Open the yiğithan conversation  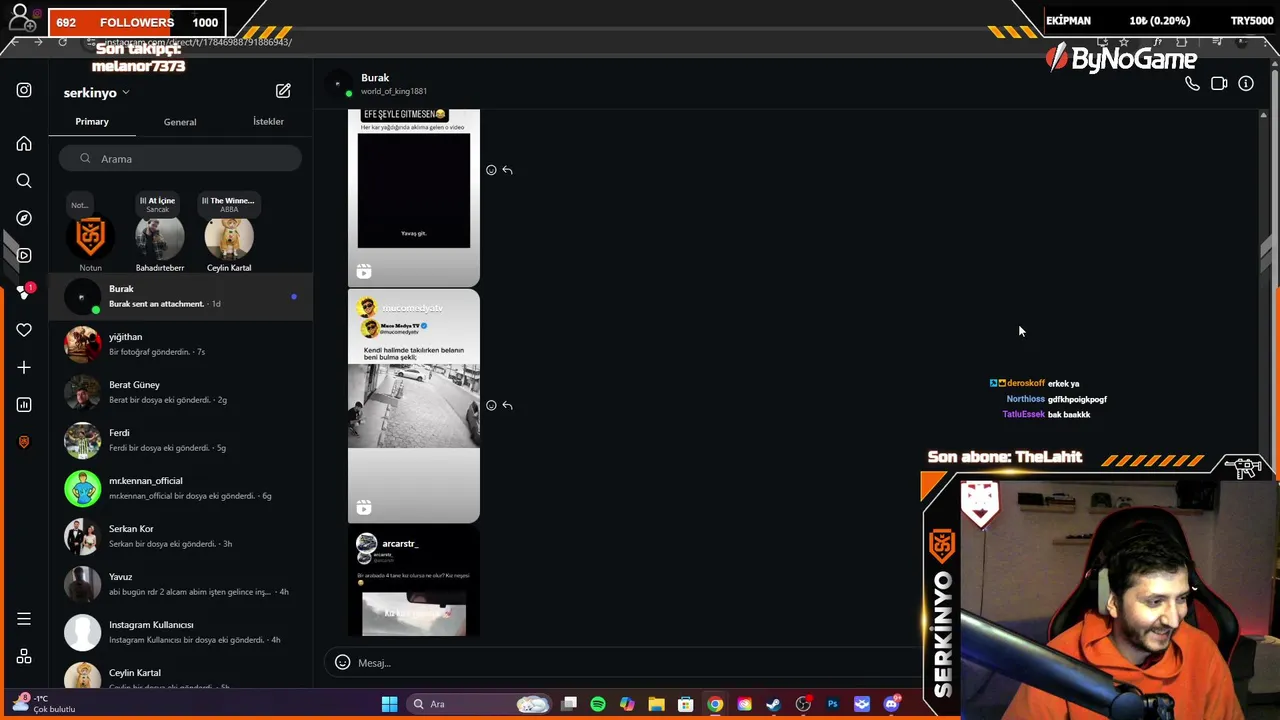tap(180, 345)
